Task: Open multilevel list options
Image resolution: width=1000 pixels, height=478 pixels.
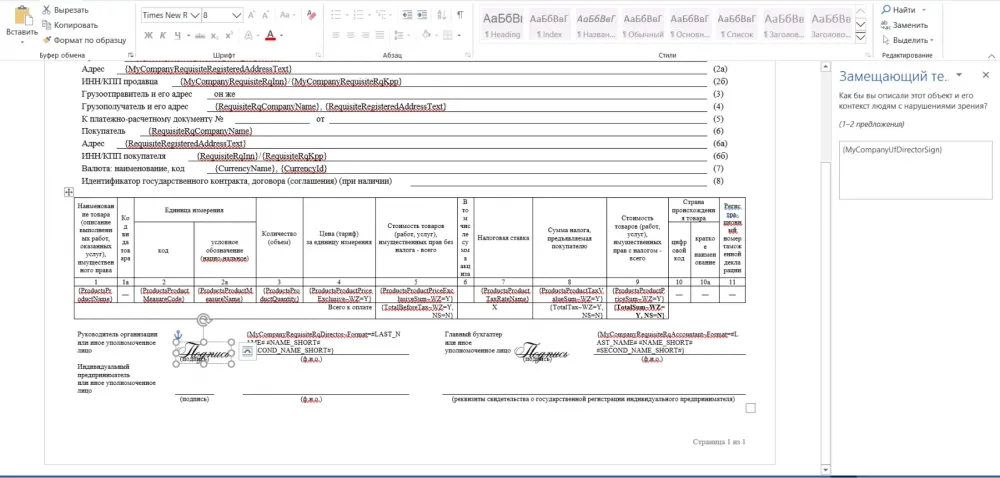Action: (383, 15)
